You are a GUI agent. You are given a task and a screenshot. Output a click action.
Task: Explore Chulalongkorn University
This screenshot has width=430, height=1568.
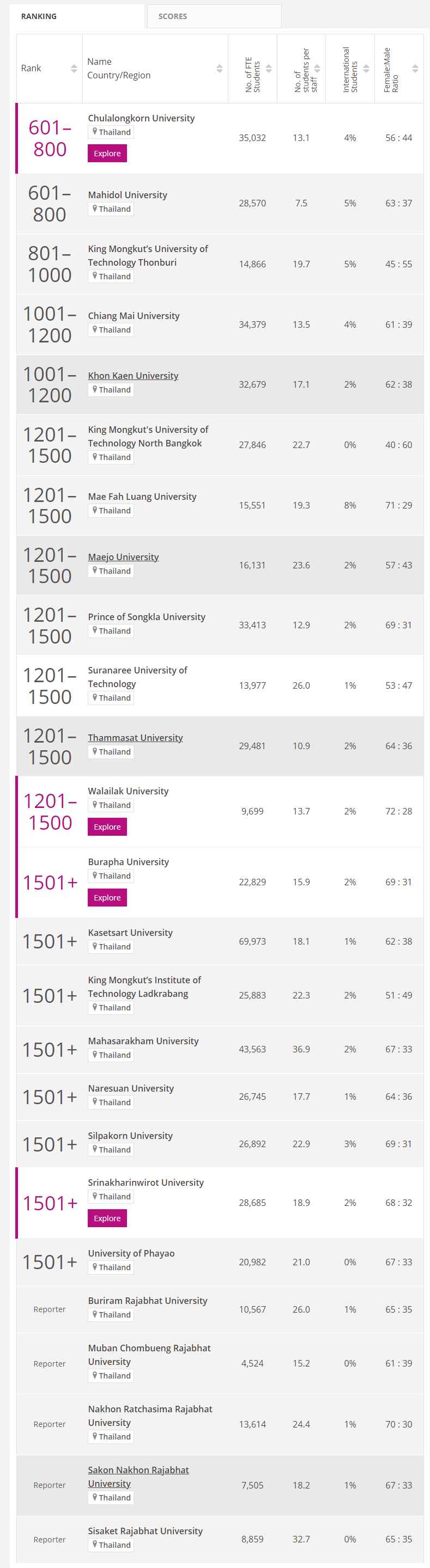(x=107, y=154)
